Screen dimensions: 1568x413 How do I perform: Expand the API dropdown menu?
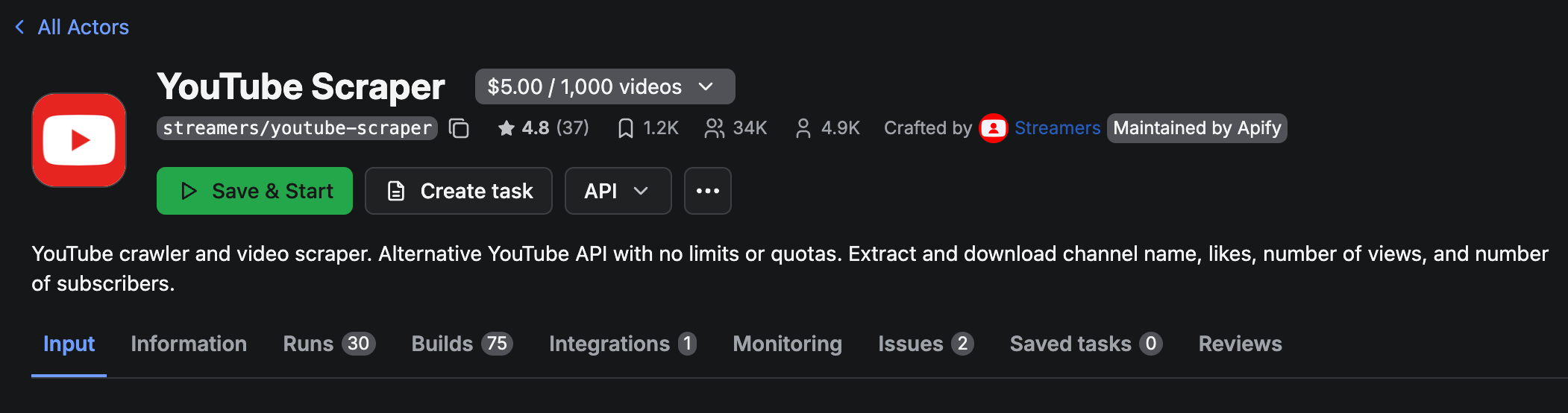tap(618, 191)
